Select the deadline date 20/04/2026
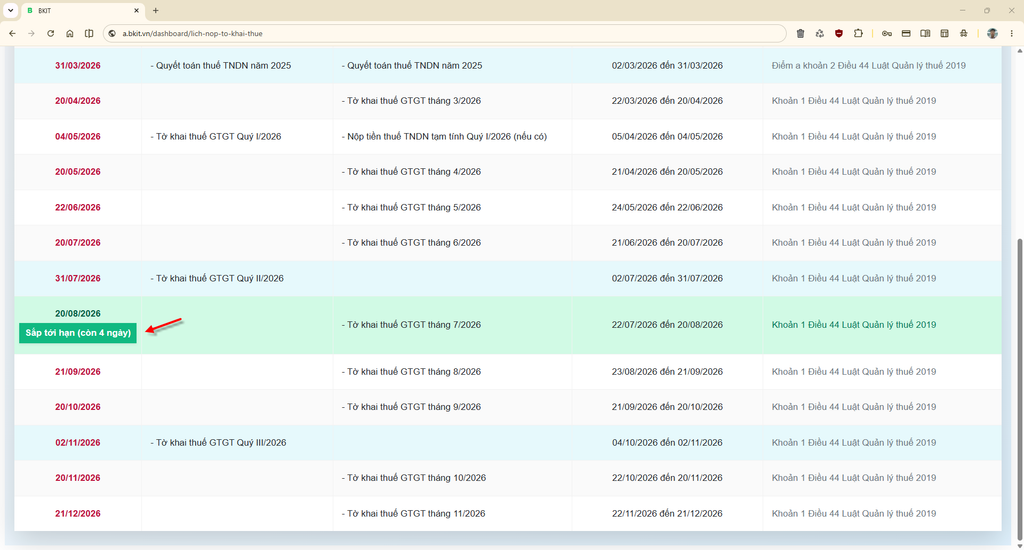Image resolution: width=1024 pixels, height=550 pixels. click(x=78, y=101)
